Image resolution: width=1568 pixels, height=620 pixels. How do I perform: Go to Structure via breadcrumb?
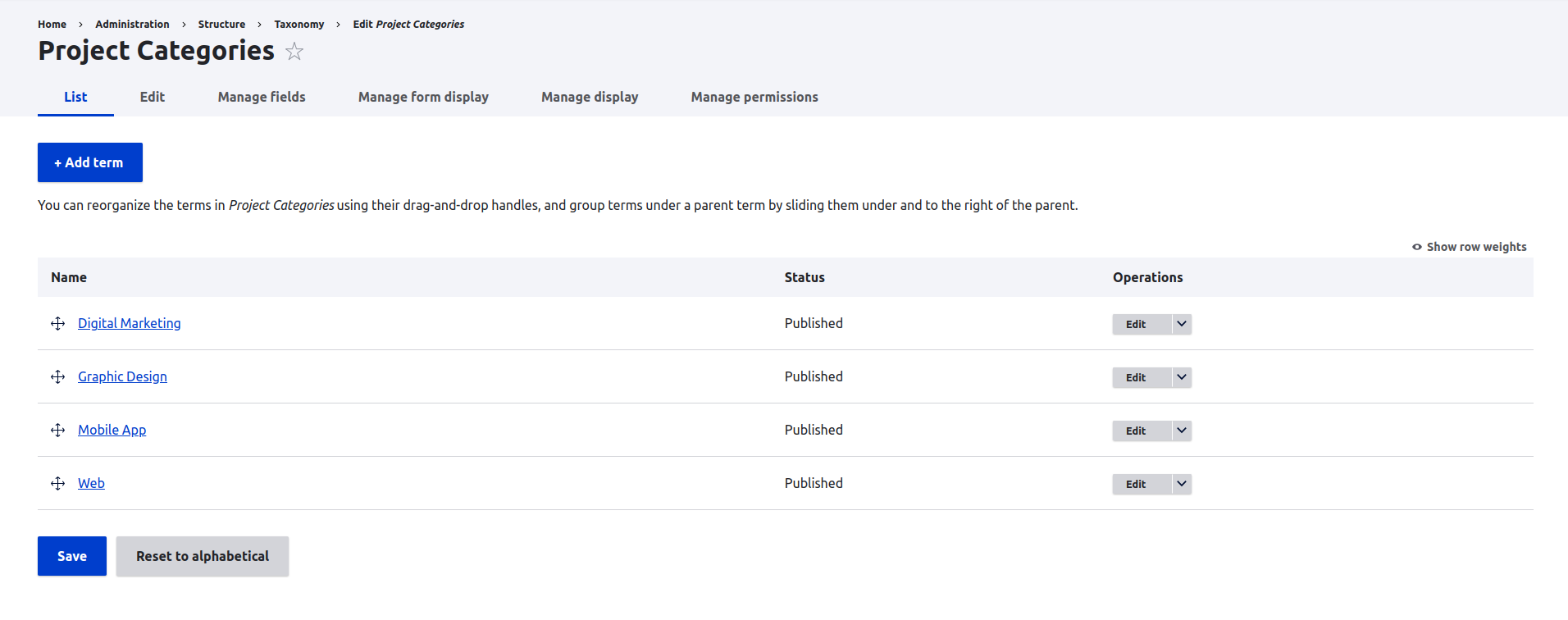221,25
